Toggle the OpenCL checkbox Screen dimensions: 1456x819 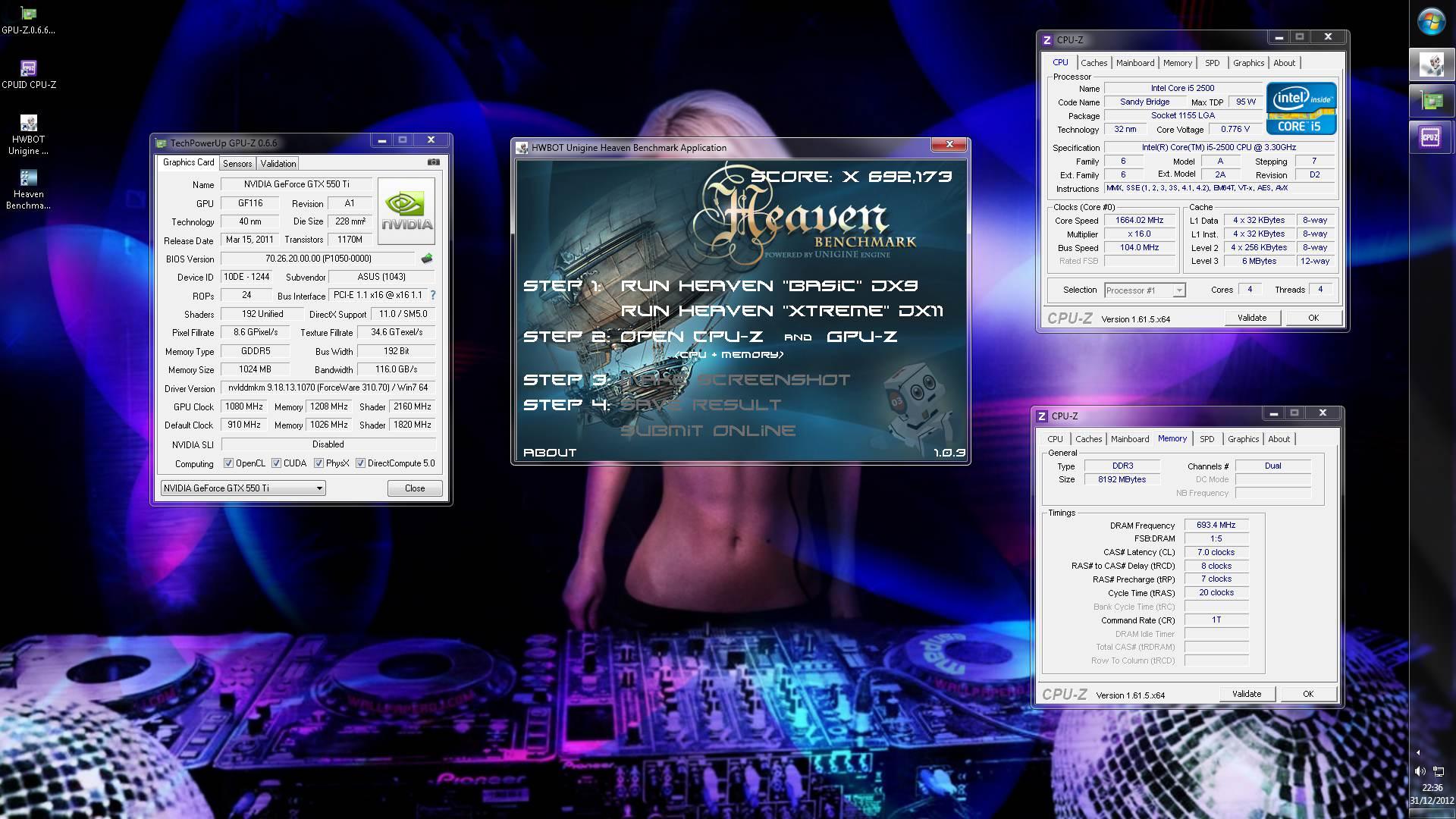tap(228, 463)
